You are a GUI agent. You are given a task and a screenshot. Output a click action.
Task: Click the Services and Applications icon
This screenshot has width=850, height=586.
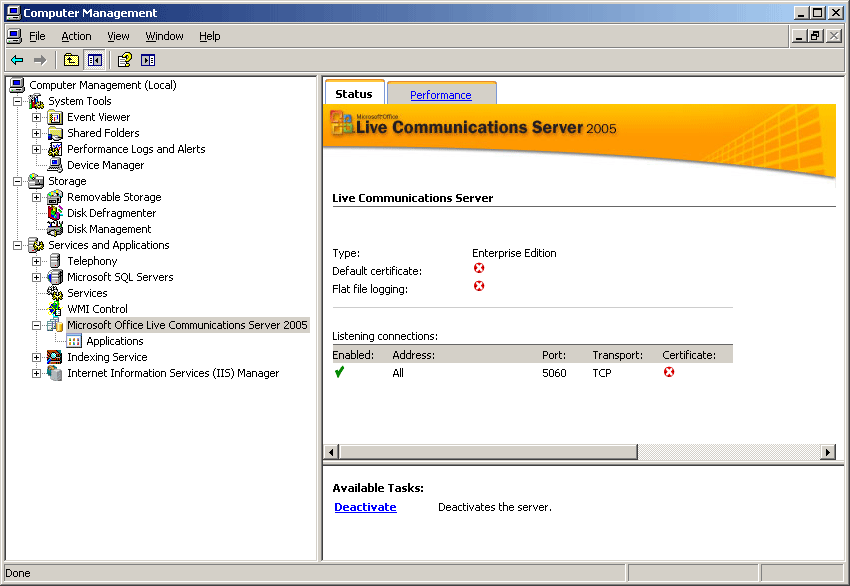(36, 245)
